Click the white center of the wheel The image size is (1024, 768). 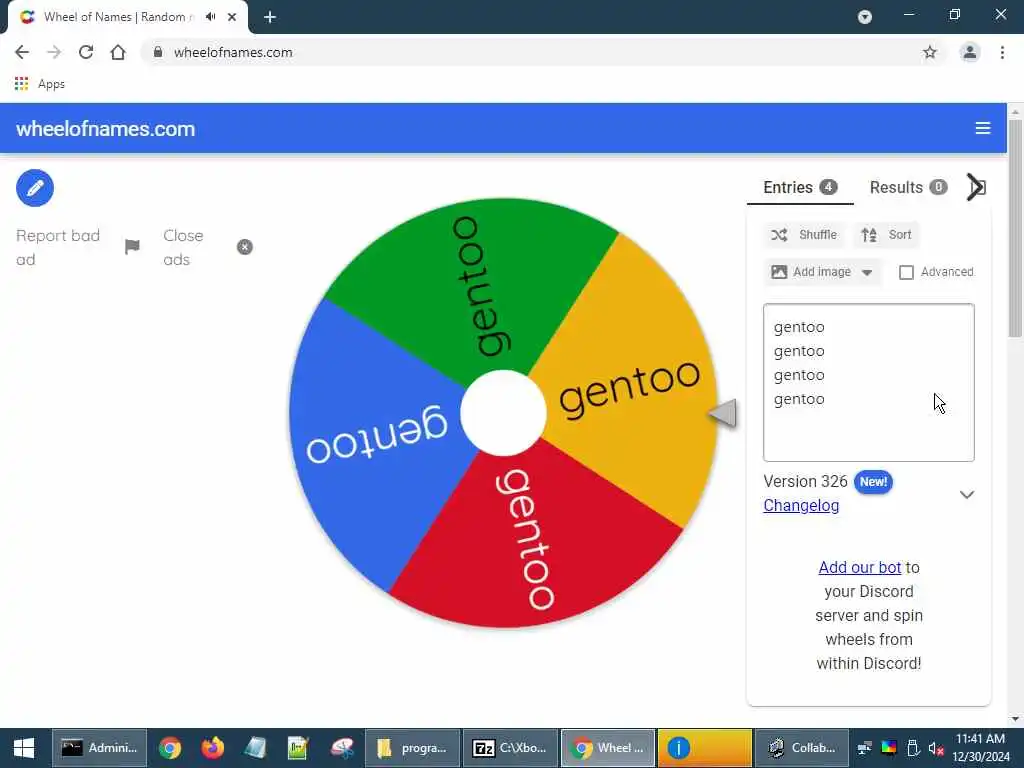point(504,413)
